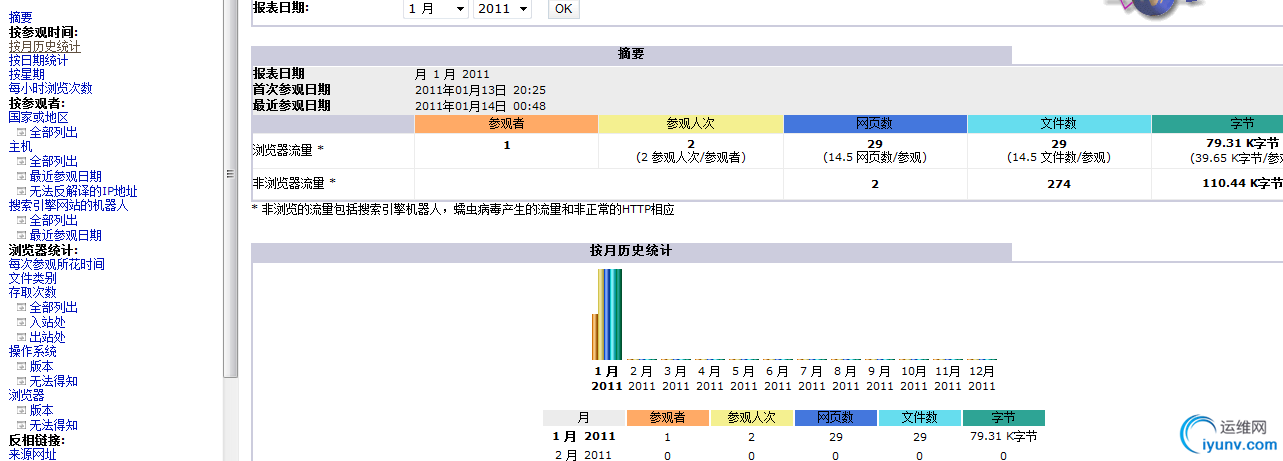Viewport: 1283px width, 461px height.
Task: Open the 每小时浏览次数 link
Action: pyautogui.click(x=51, y=89)
